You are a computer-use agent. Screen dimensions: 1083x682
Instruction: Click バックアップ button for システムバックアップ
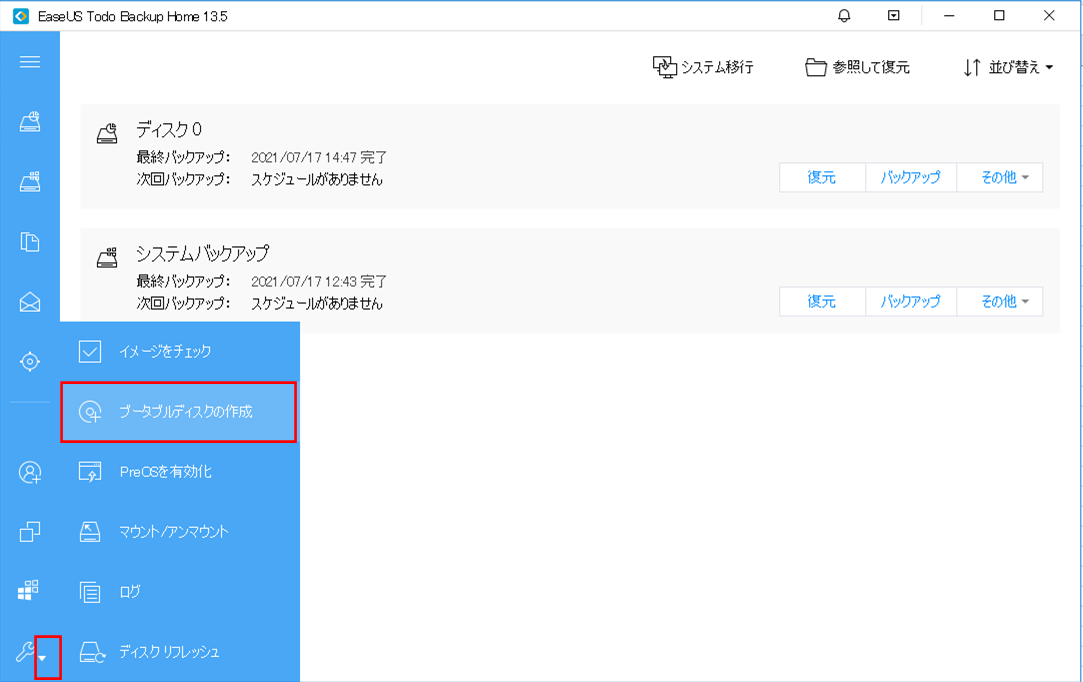tap(910, 301)
